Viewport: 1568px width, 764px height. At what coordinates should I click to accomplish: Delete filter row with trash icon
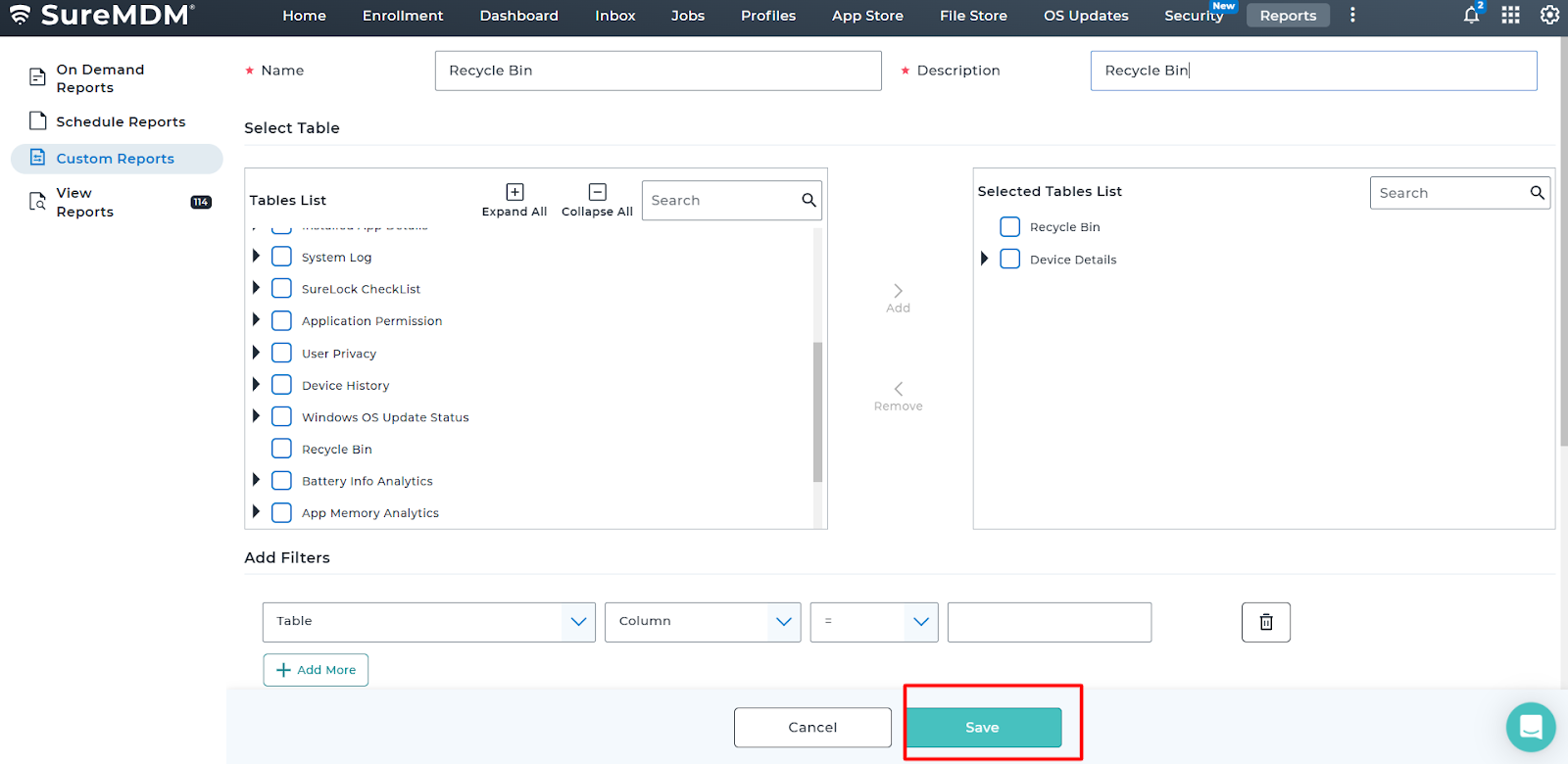tap(1265, 622)
